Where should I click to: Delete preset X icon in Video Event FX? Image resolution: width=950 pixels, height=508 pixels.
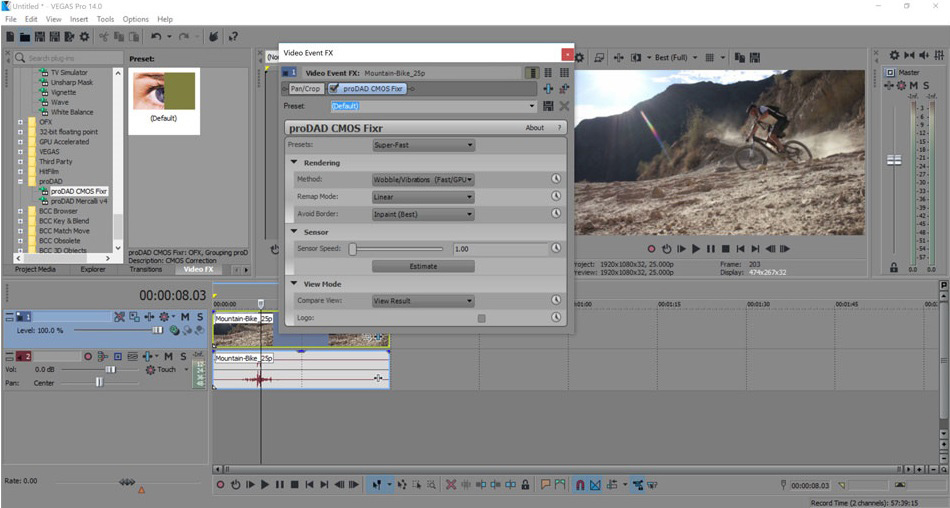pyautogui.click(x=564, y=106)
